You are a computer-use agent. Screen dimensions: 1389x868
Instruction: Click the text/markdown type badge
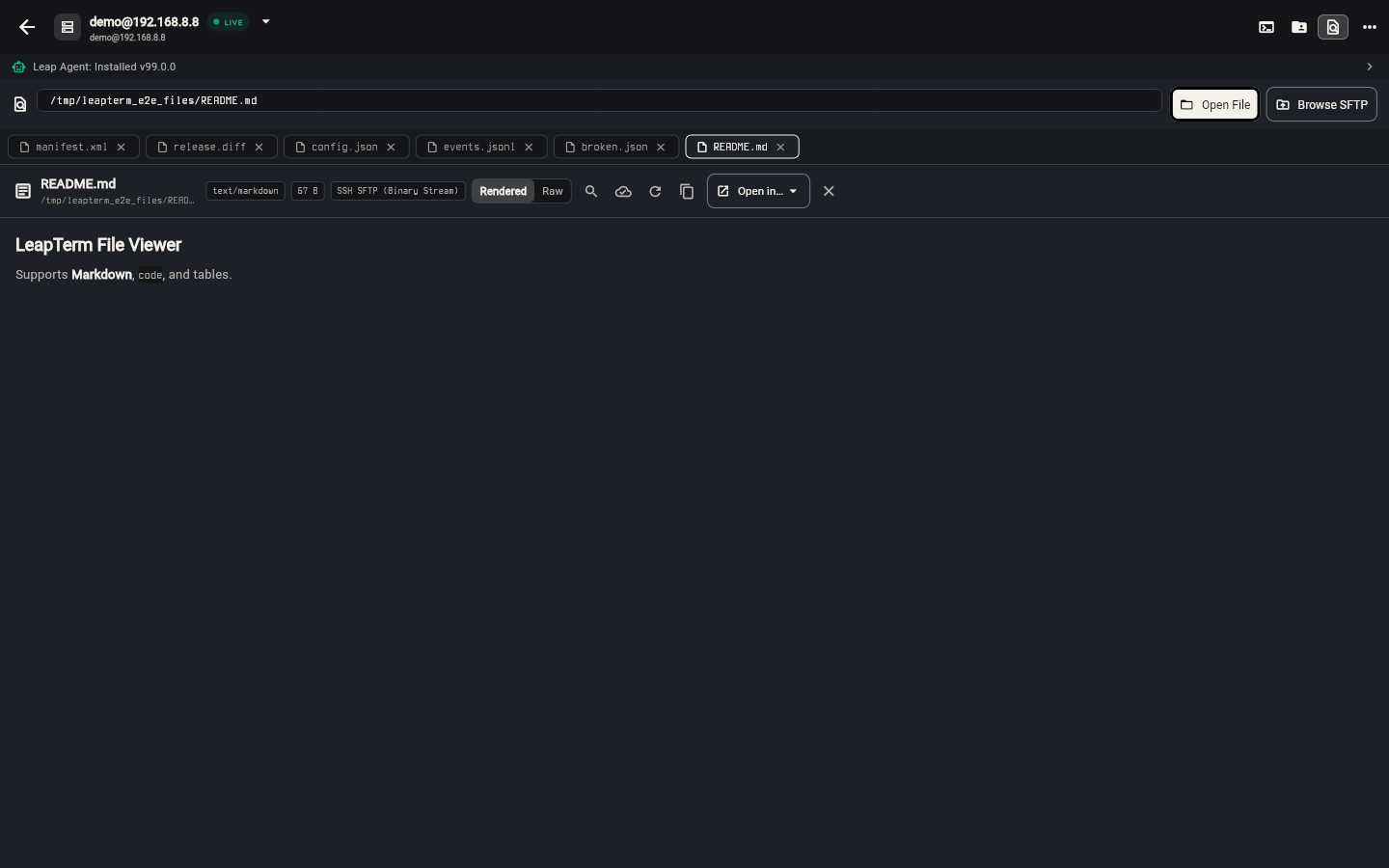pos(245,191)
